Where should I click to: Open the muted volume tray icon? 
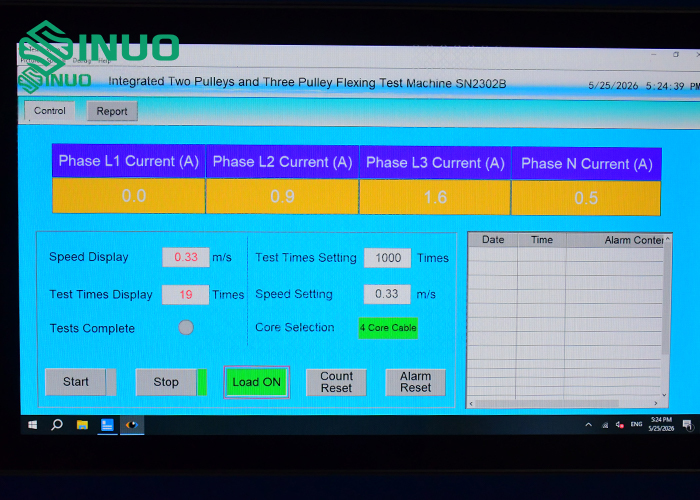620,425
